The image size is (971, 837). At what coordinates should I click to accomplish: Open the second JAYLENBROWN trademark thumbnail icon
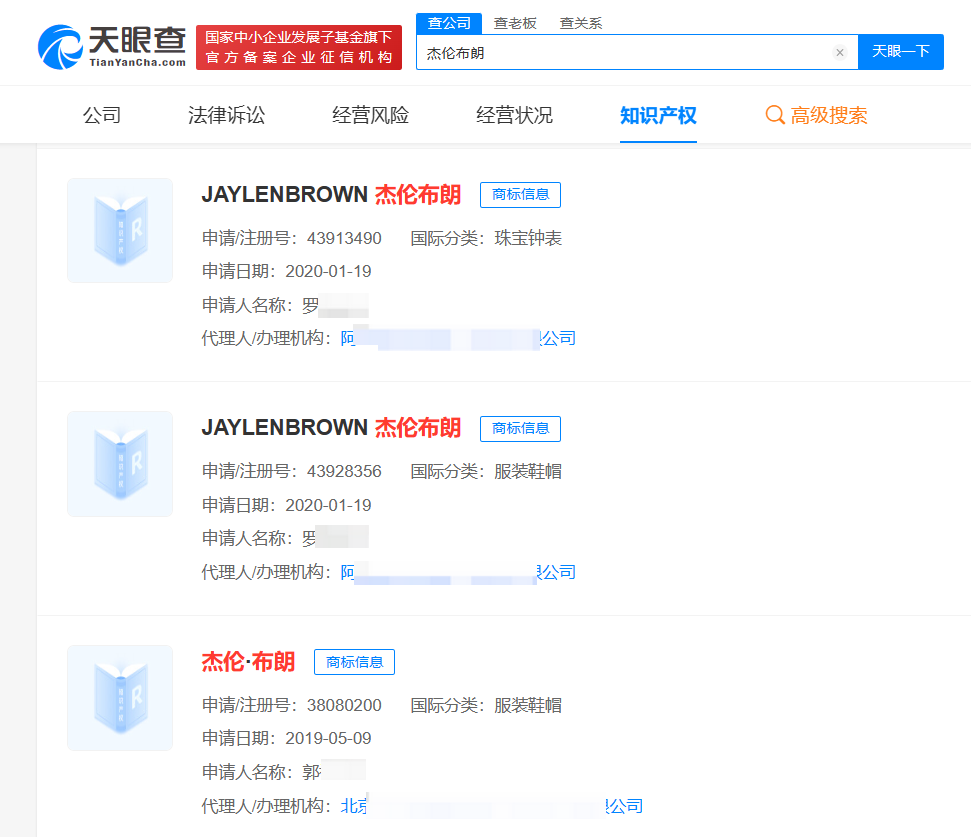120,464
